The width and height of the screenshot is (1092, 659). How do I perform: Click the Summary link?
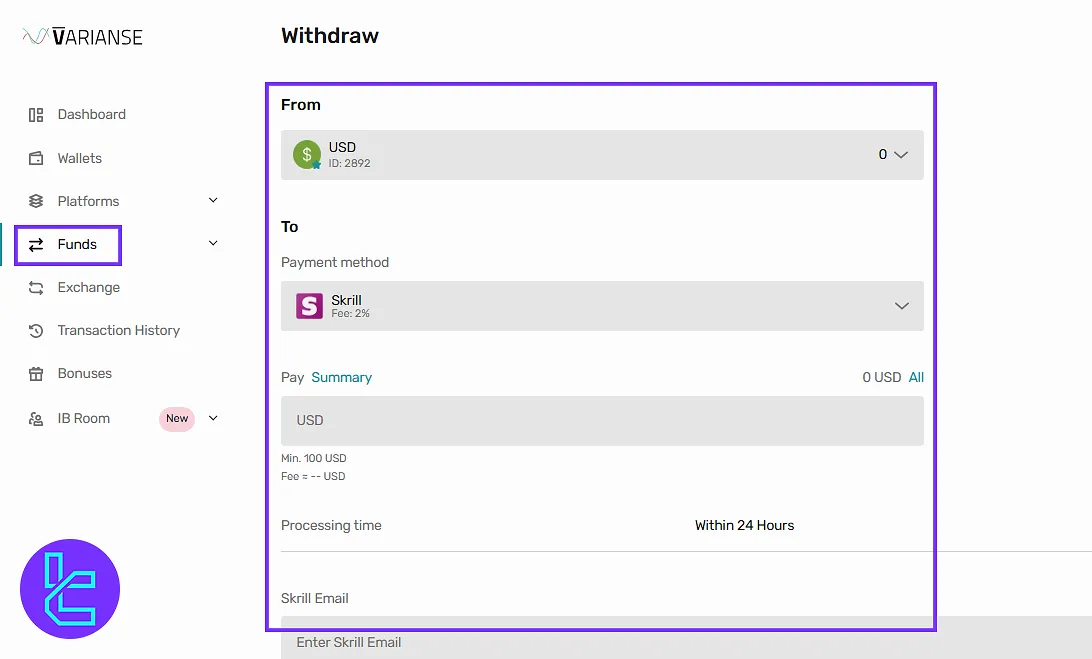coord(341,377)
